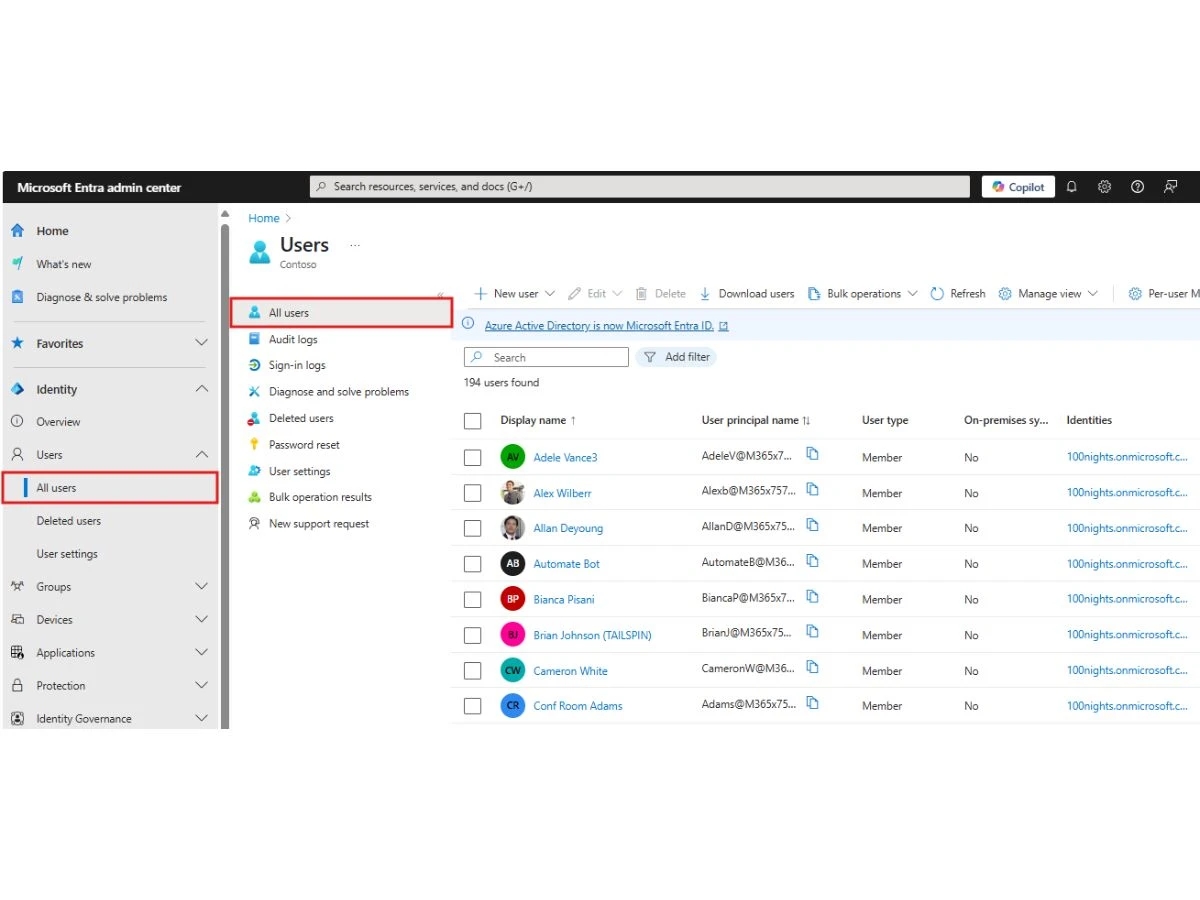This screenshot has height=900, width=1200.
Task: Check the box for Allan Deyoung
Action: pyautogui.click(x=473, y=528)
